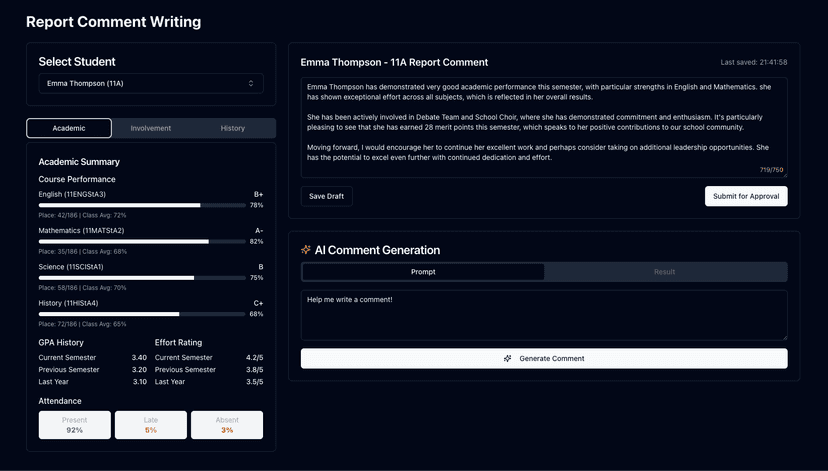Click the AI prompt text box
Image resolution: width=828 pixels, height=471 pixels.
544,315
